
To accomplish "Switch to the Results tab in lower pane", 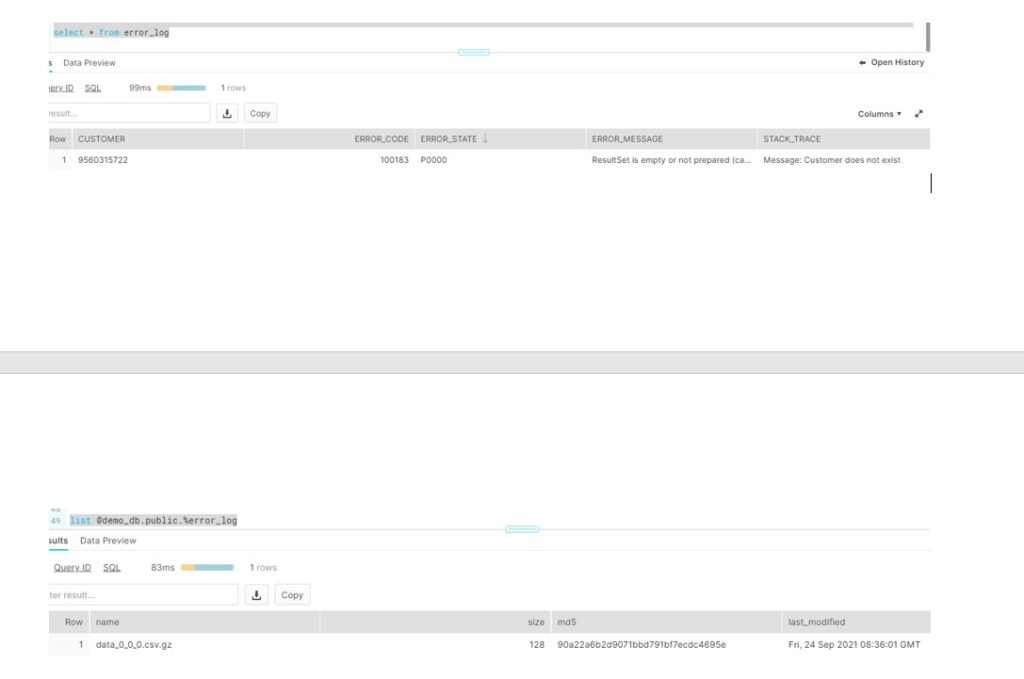I will pos(58,540).
